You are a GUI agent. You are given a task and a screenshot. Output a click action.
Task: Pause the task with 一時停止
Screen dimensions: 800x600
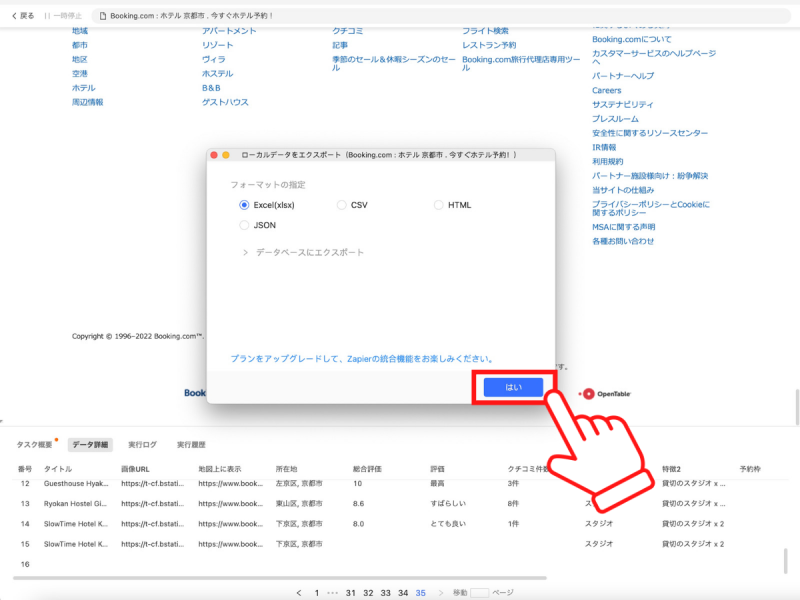pos(63,16)
